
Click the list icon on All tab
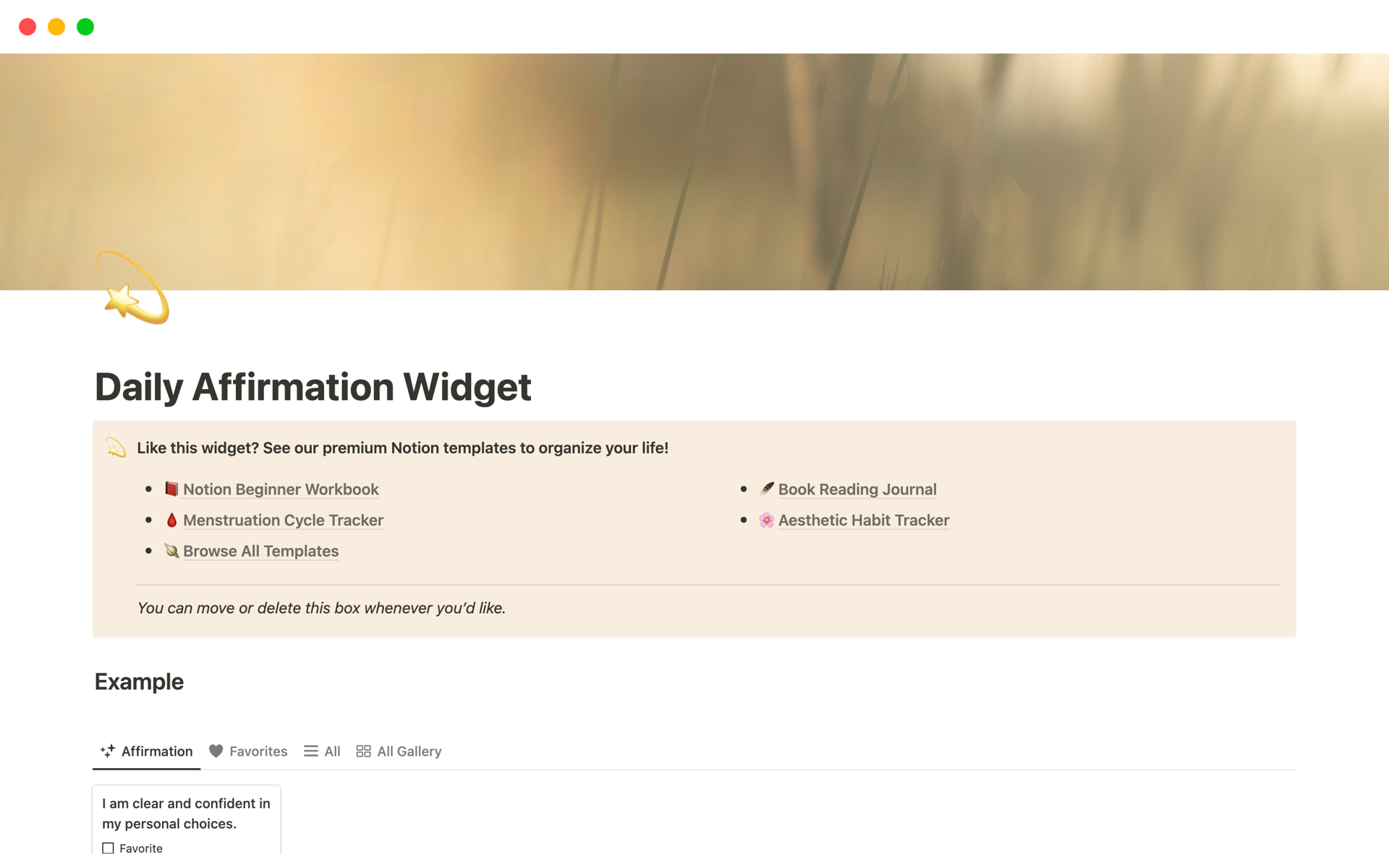pos(311,751)
